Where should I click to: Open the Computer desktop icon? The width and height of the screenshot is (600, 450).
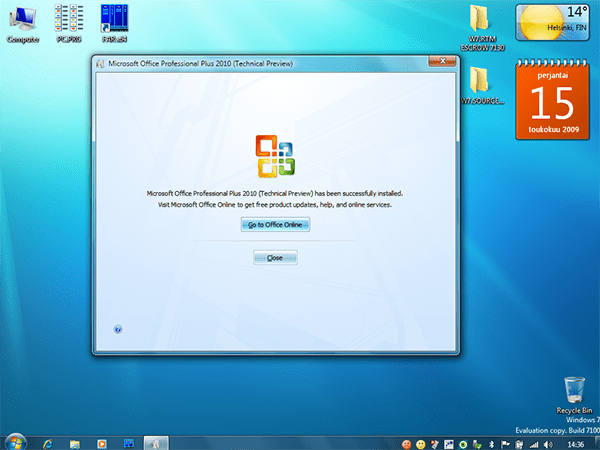(23, 25)
